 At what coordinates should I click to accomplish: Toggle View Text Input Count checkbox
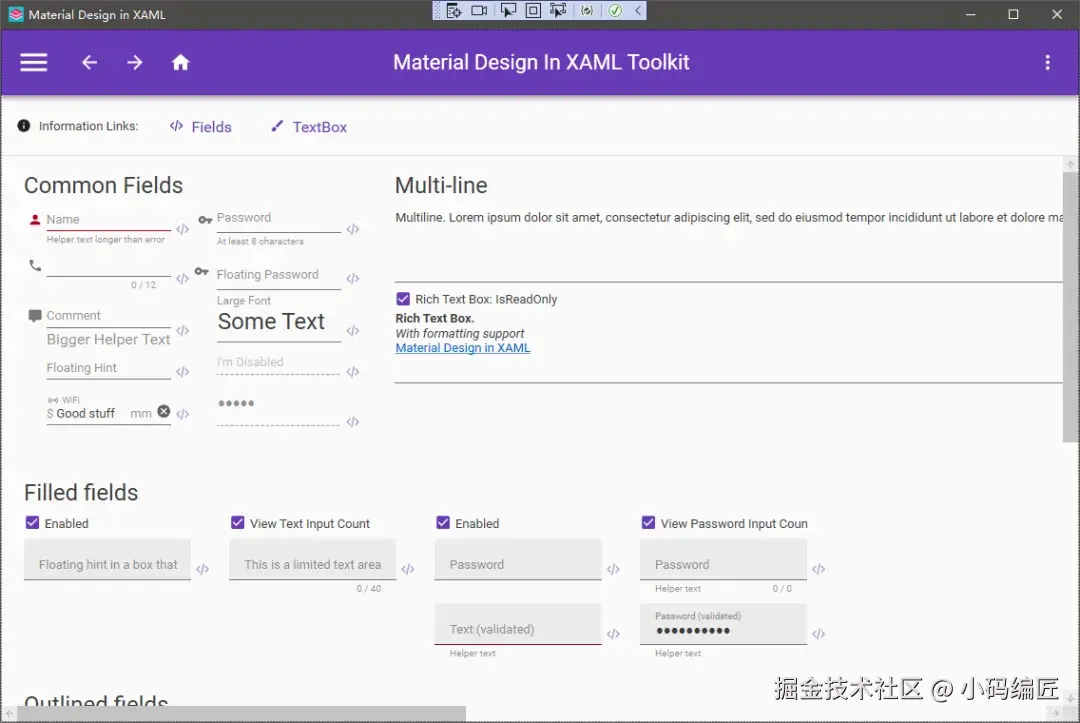click(x=238, y=523)
